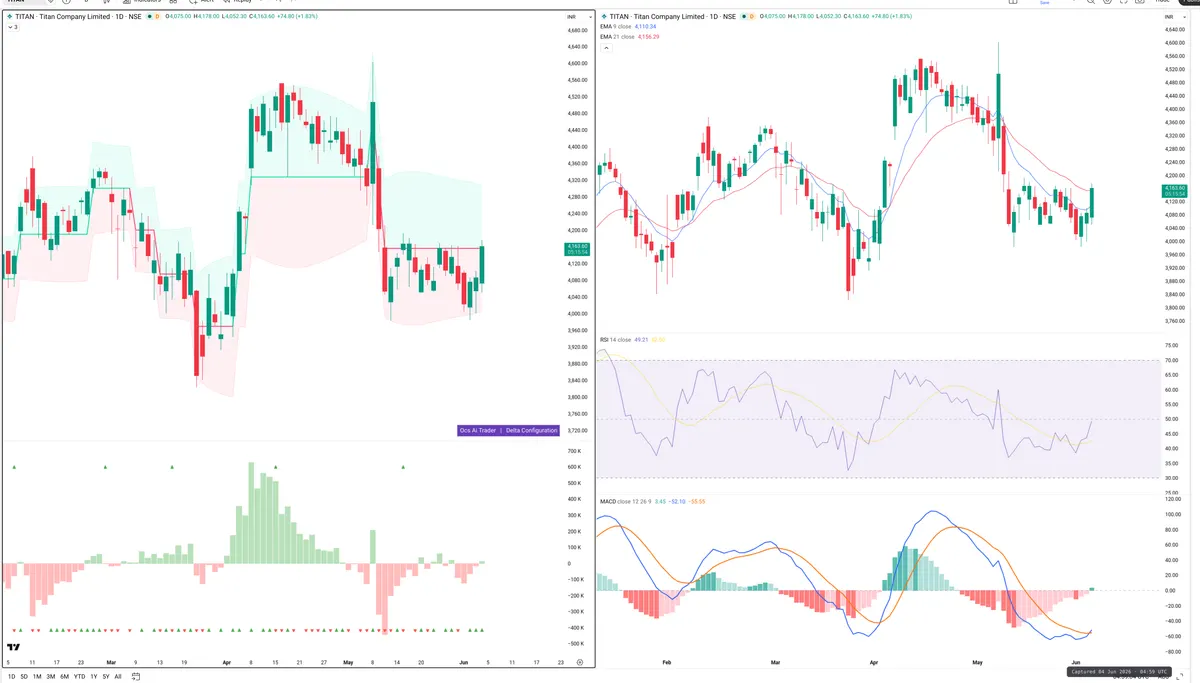Select the 1M time range

click(38, 677)
